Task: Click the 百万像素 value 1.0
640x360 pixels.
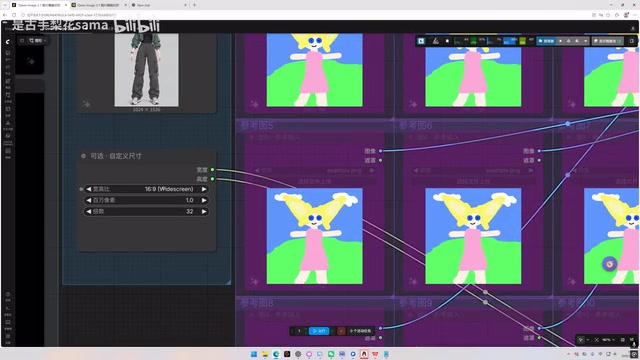Action: click(189, 200)
